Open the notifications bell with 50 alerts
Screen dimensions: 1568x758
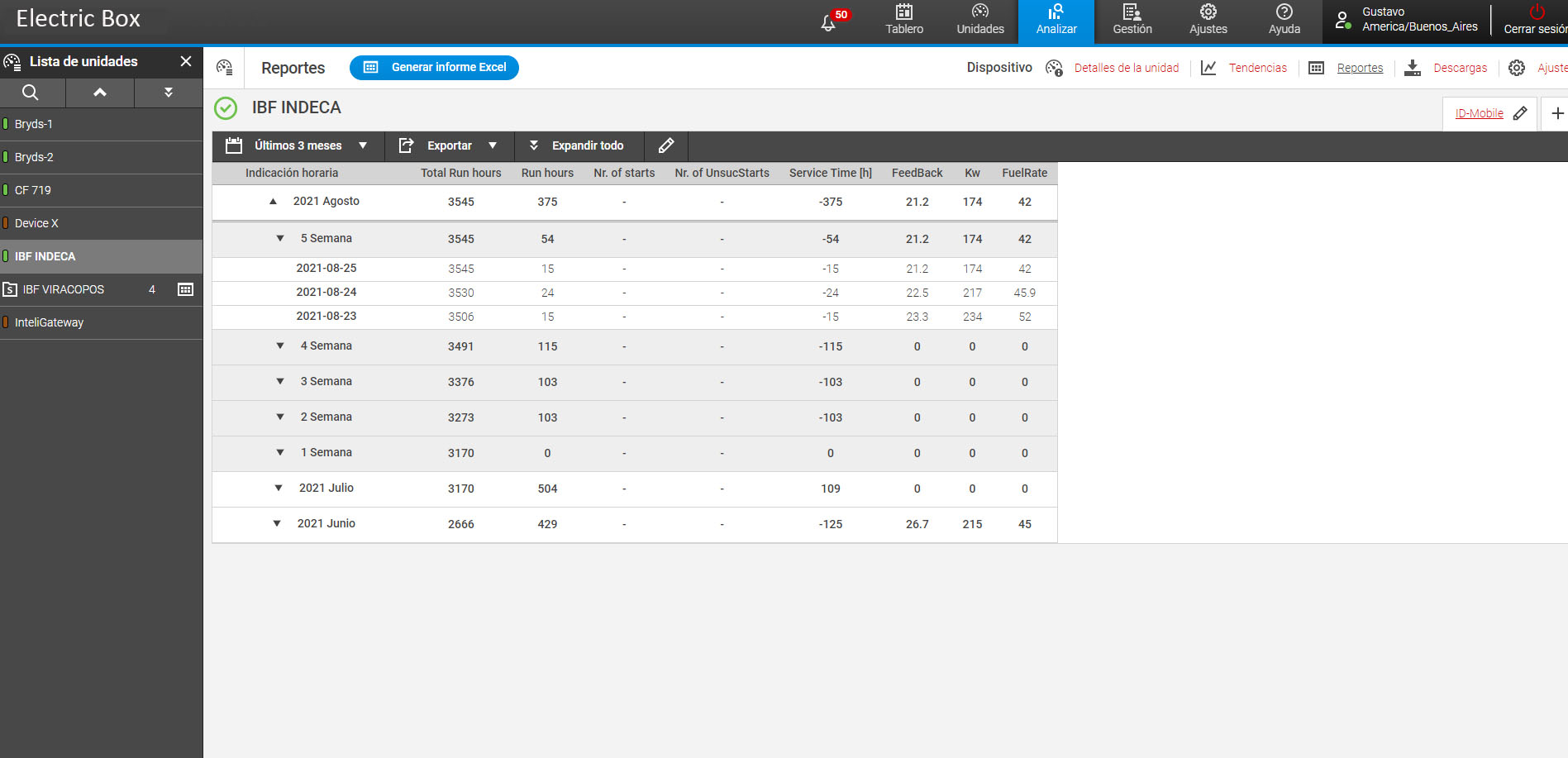tap(829, 22)
